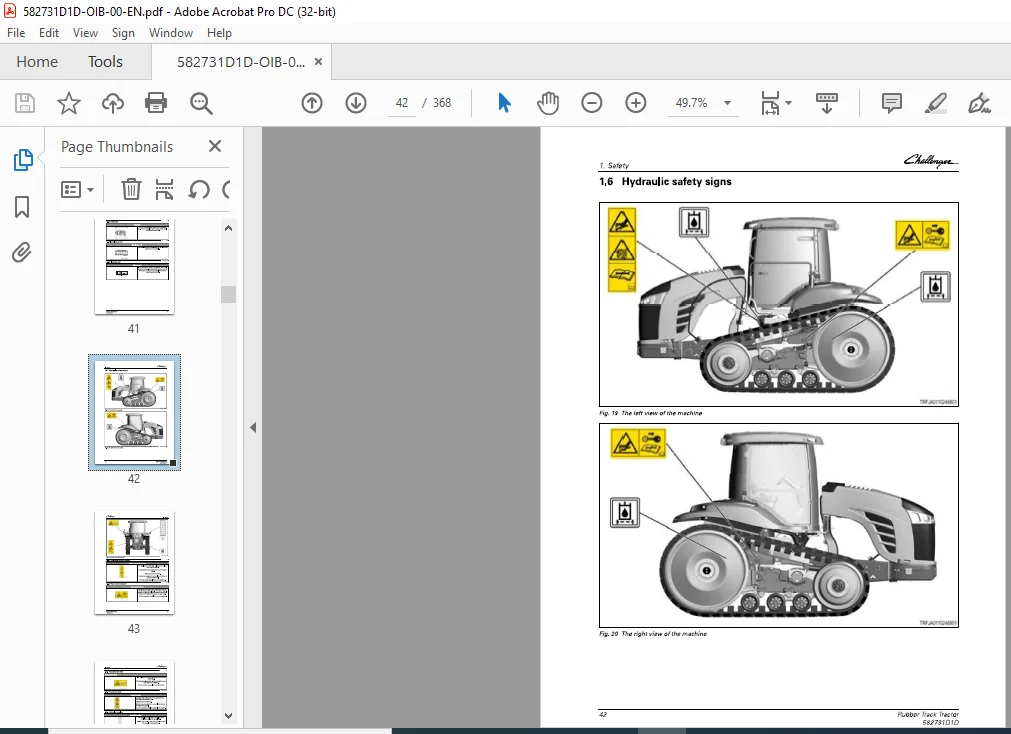Screen dimensions: 1011x734
Task: Open the Edit menu
Action: pos(49,33)
